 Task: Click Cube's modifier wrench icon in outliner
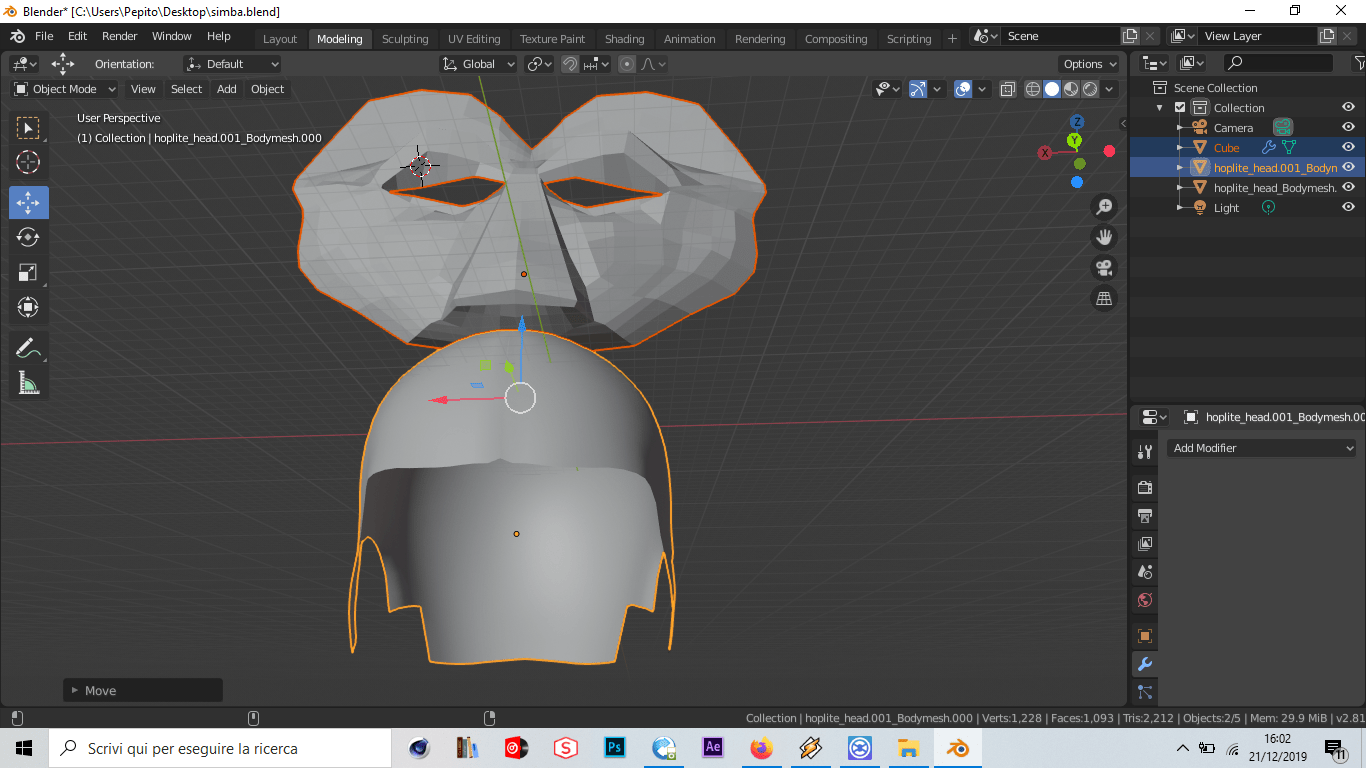coord(1269,148)
